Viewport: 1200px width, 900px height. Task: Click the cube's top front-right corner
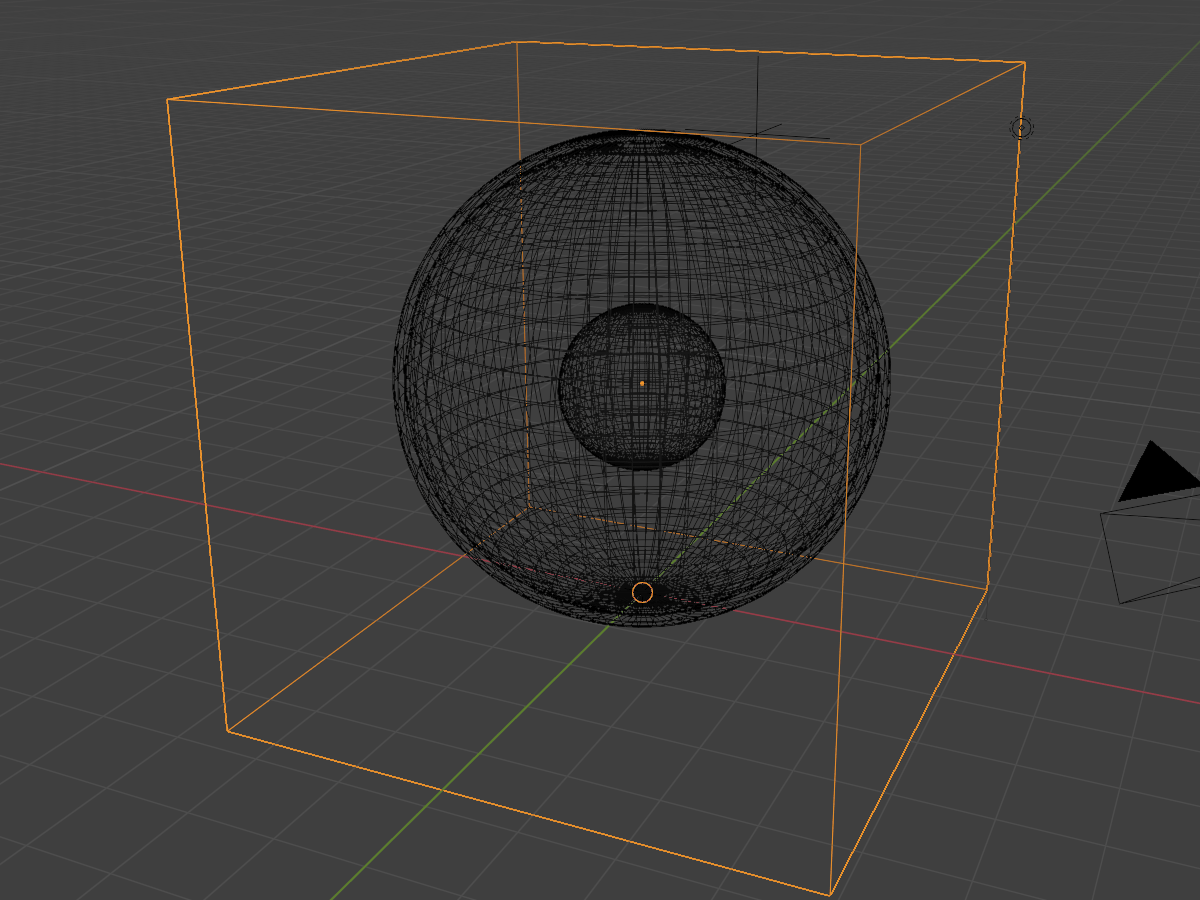(861, 144)
